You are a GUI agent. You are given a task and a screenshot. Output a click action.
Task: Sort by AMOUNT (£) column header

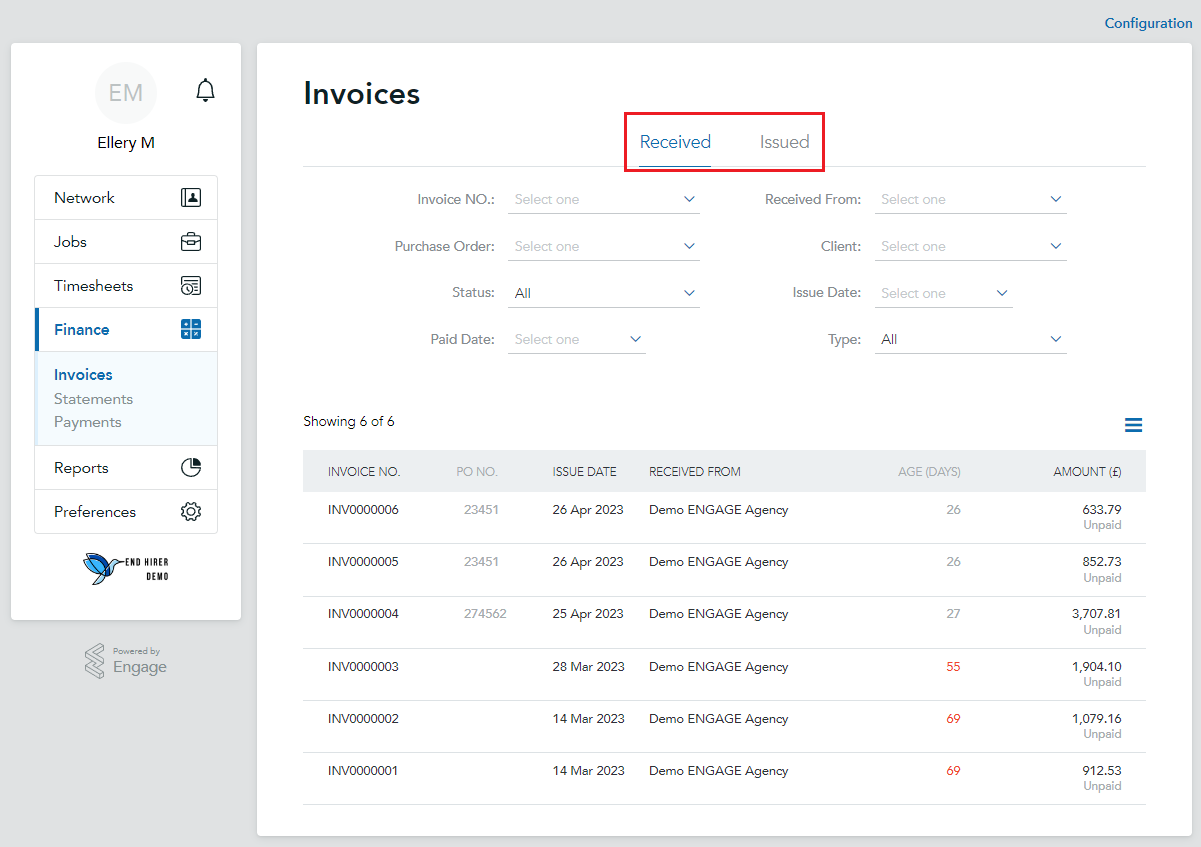[x=1087, y=472]
